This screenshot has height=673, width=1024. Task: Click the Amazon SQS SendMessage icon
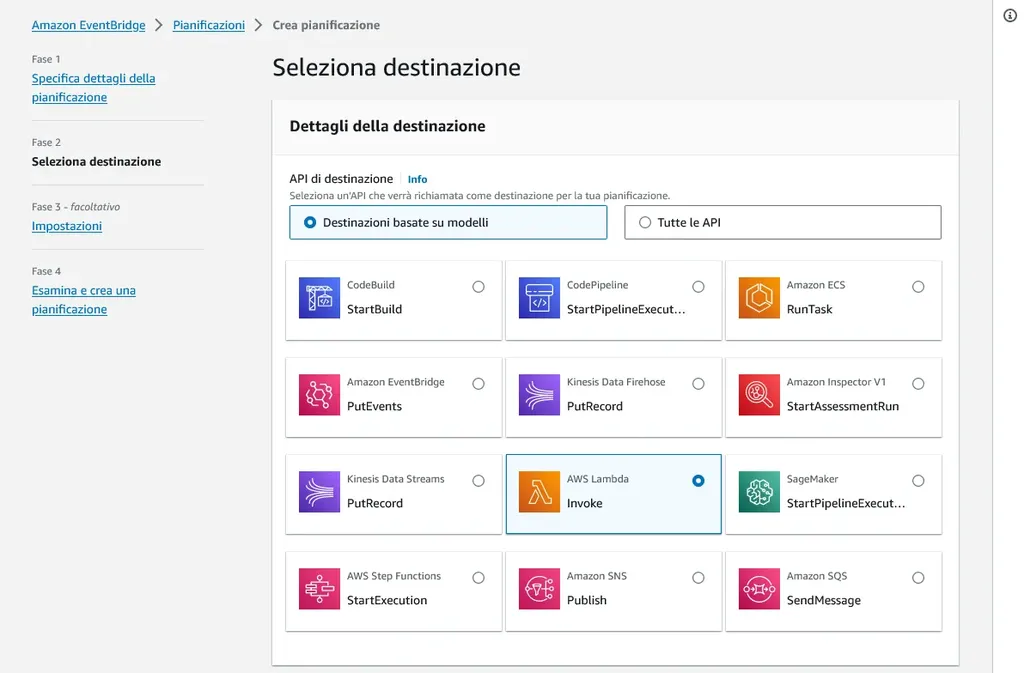[x=759, y=589]
